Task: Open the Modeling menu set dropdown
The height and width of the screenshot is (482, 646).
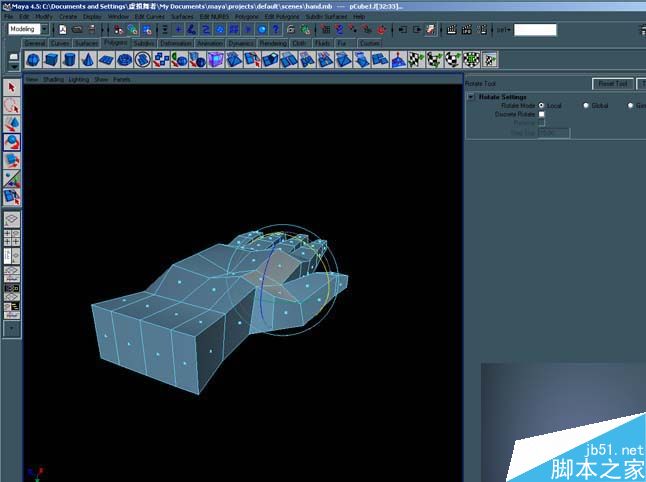Action: (x=44, y=29)
